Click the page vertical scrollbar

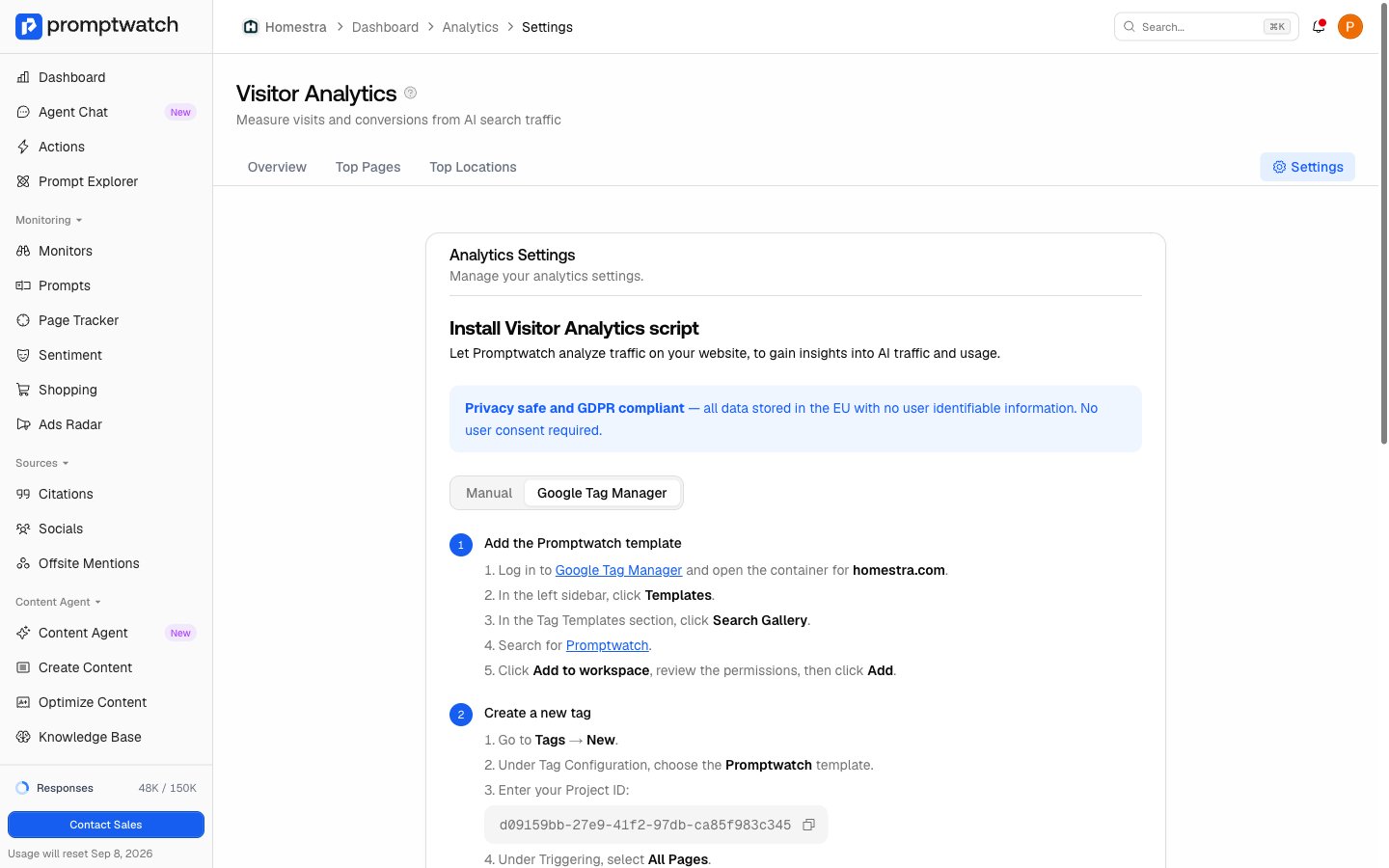click(x=1384, y=222)
